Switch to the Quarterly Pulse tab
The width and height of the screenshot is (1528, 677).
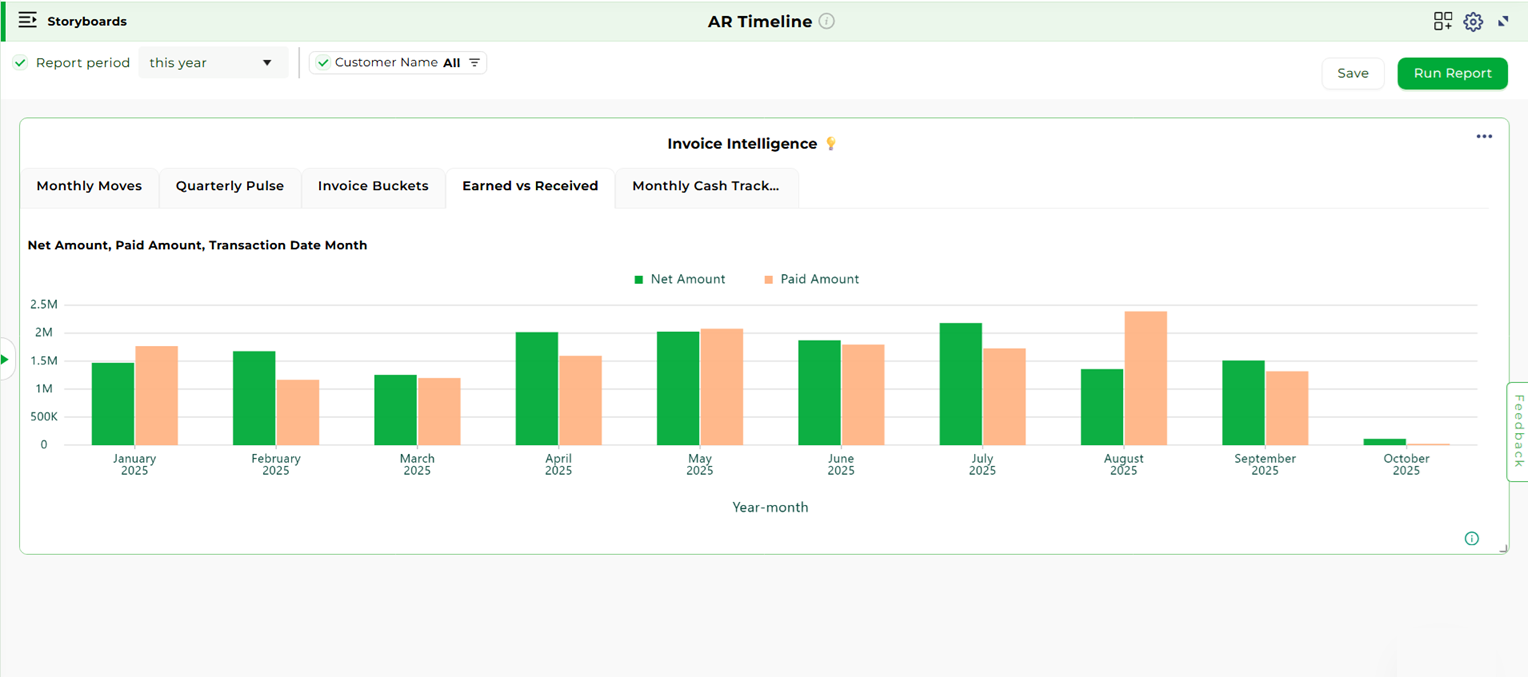(230, 186)
